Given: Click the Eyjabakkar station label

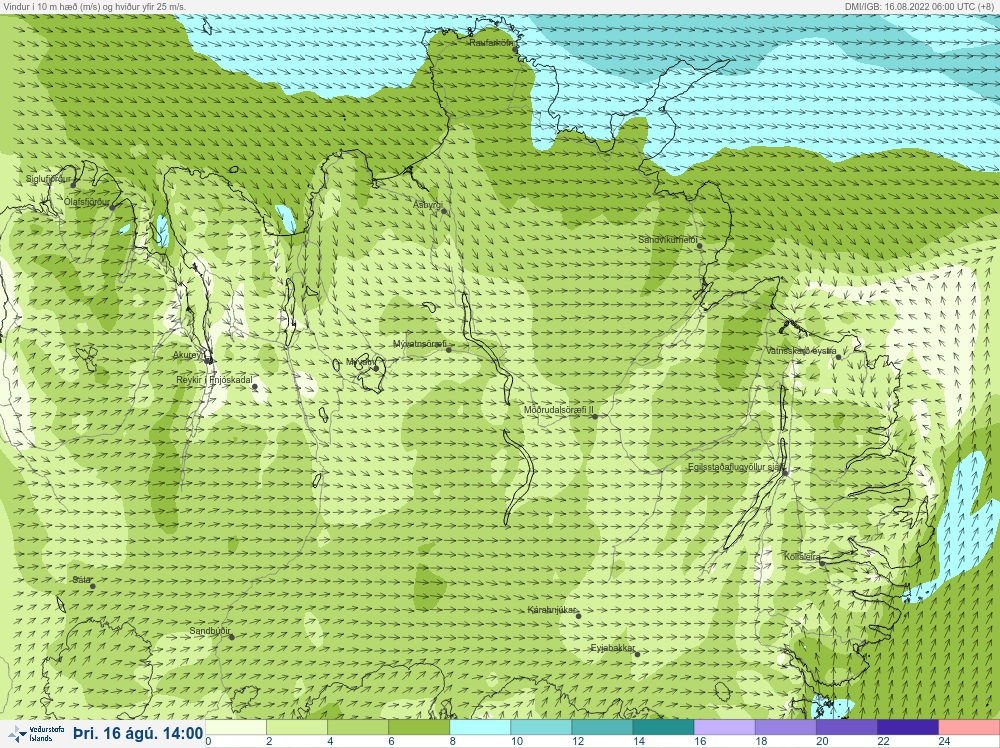Looking at the screenshot, I should pyautogui.click(x=613, y=649).
